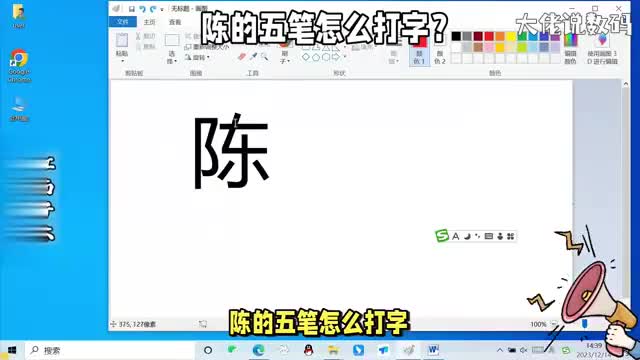Click the Sogou S logo on IME toolbar
This screenshot has height=360, width=640.
click(442, 236)
